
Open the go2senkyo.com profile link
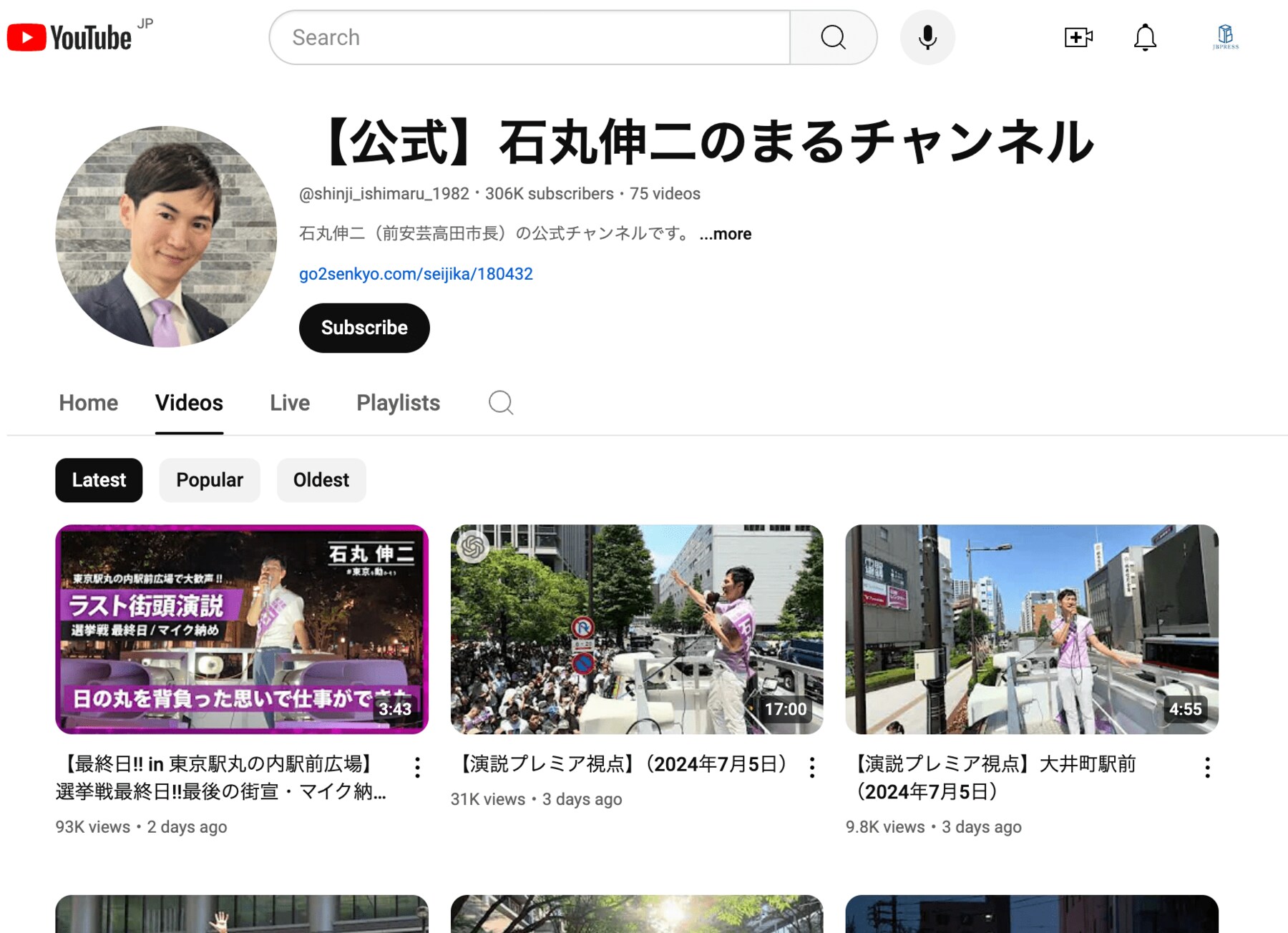pyautogui.click(x=416, y=274)
